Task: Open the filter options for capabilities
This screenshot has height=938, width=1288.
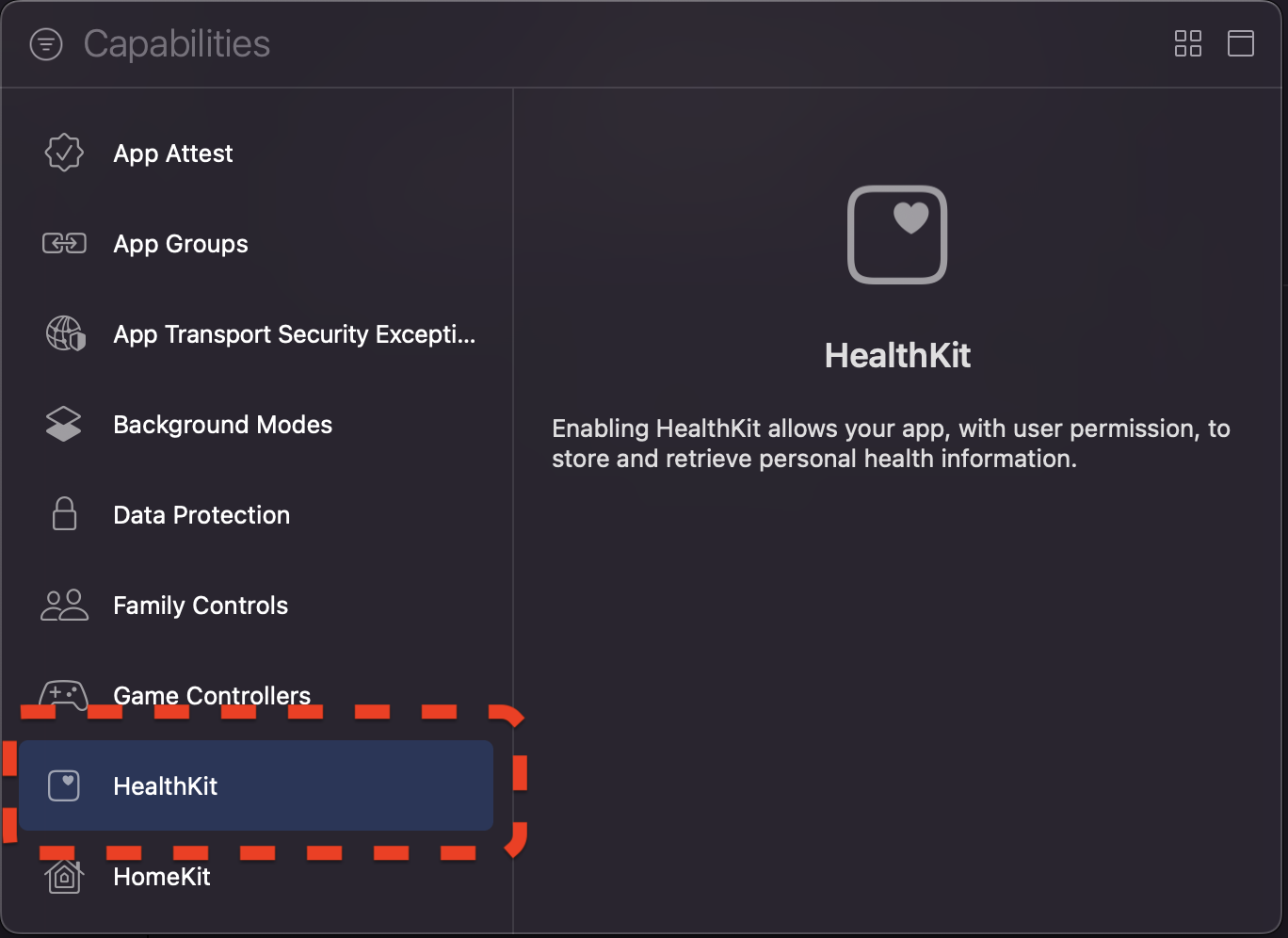Action: 45,43
